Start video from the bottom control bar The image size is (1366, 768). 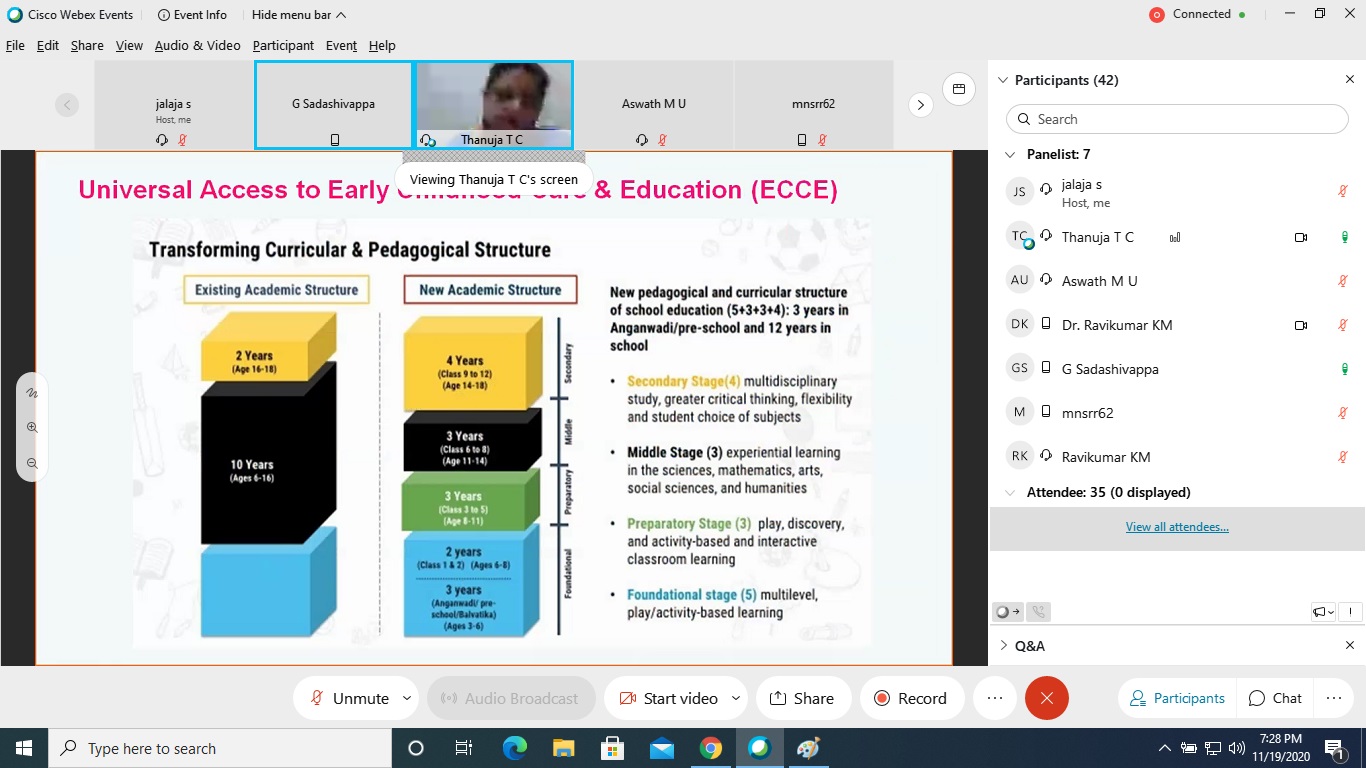click(x=668, y=698)
